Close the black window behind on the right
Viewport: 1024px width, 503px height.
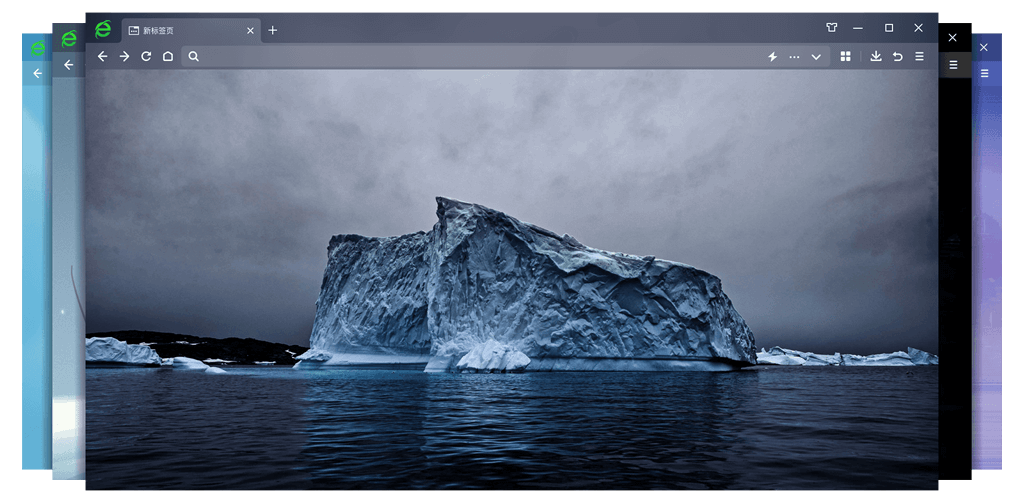pos(952,37)
